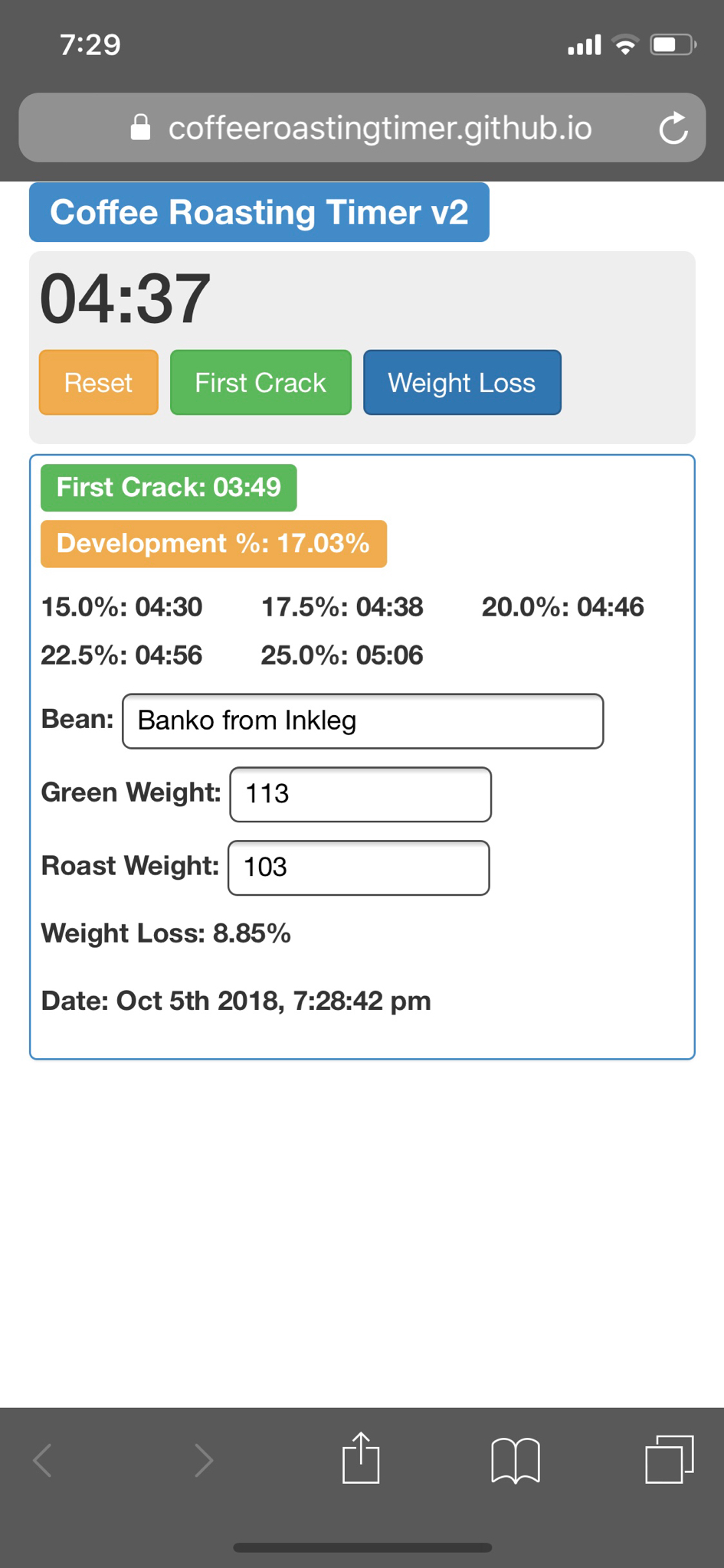The width and height of the screenshot is (724, 1568).
Task: Open the Coffee Roasting Timer v2 header
Action: pyautogui.click(x=259, y=212)
